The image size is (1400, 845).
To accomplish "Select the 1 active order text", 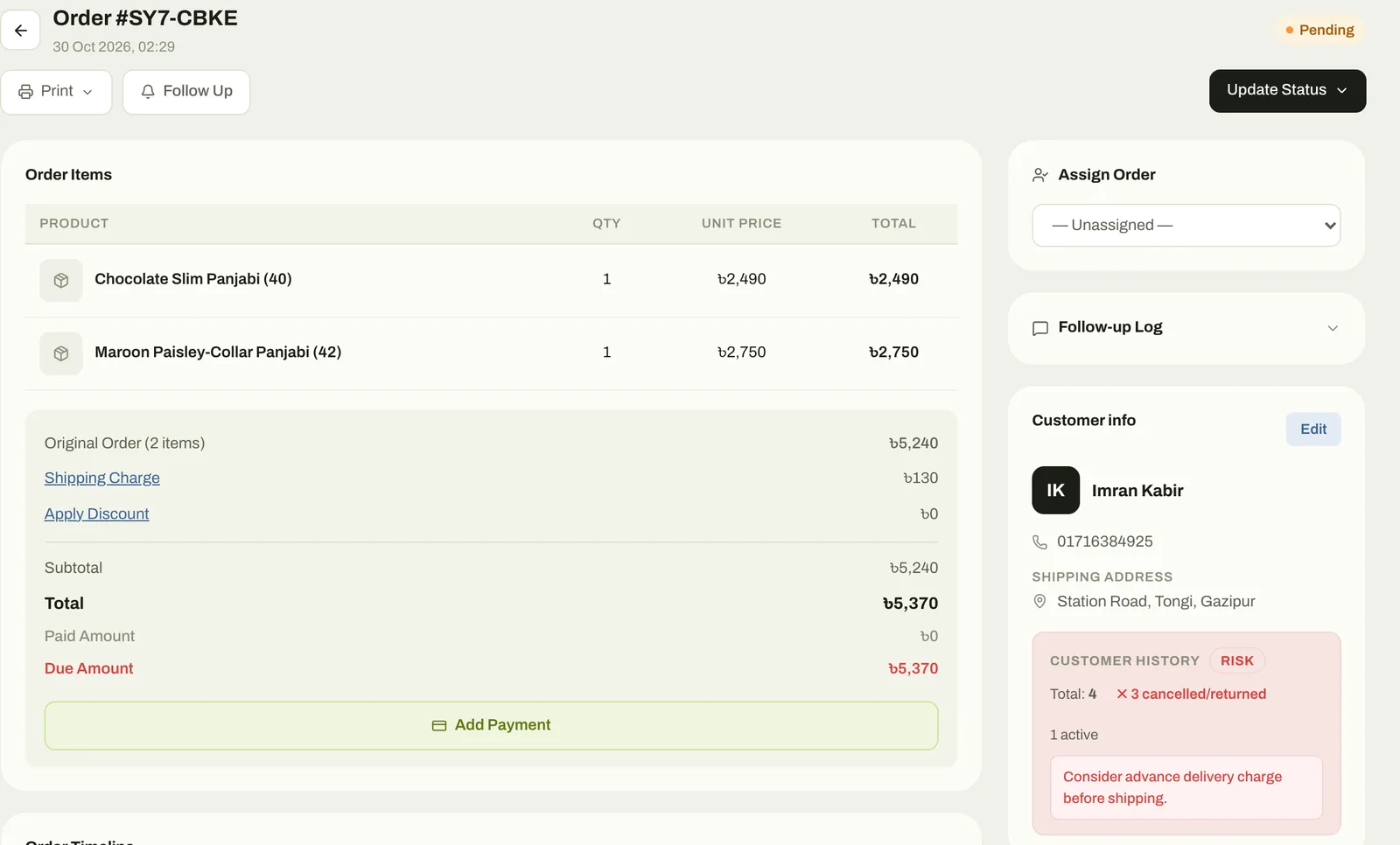I will 1074,735.
